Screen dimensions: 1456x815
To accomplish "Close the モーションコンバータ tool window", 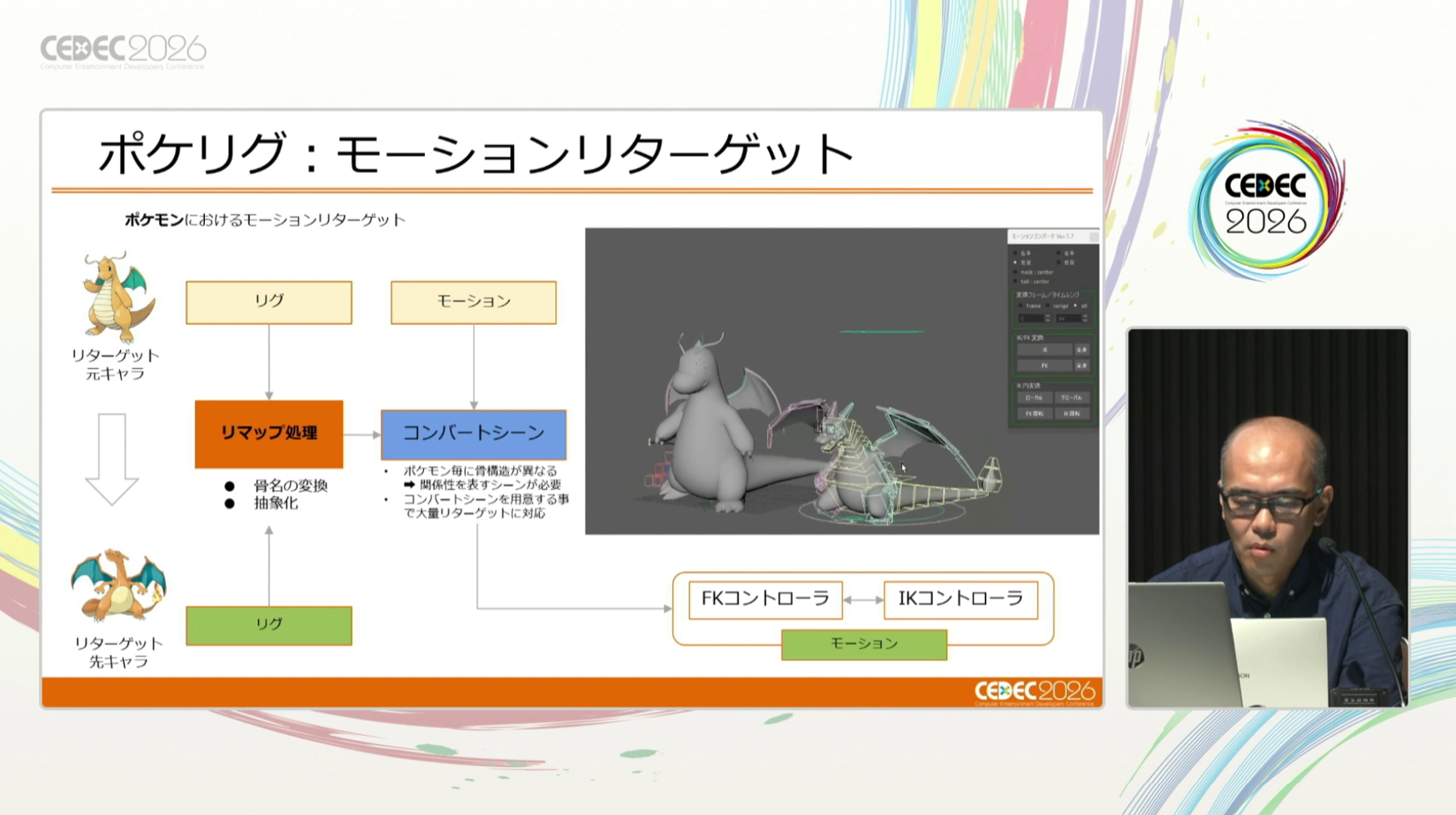I will coord(1094,237).
